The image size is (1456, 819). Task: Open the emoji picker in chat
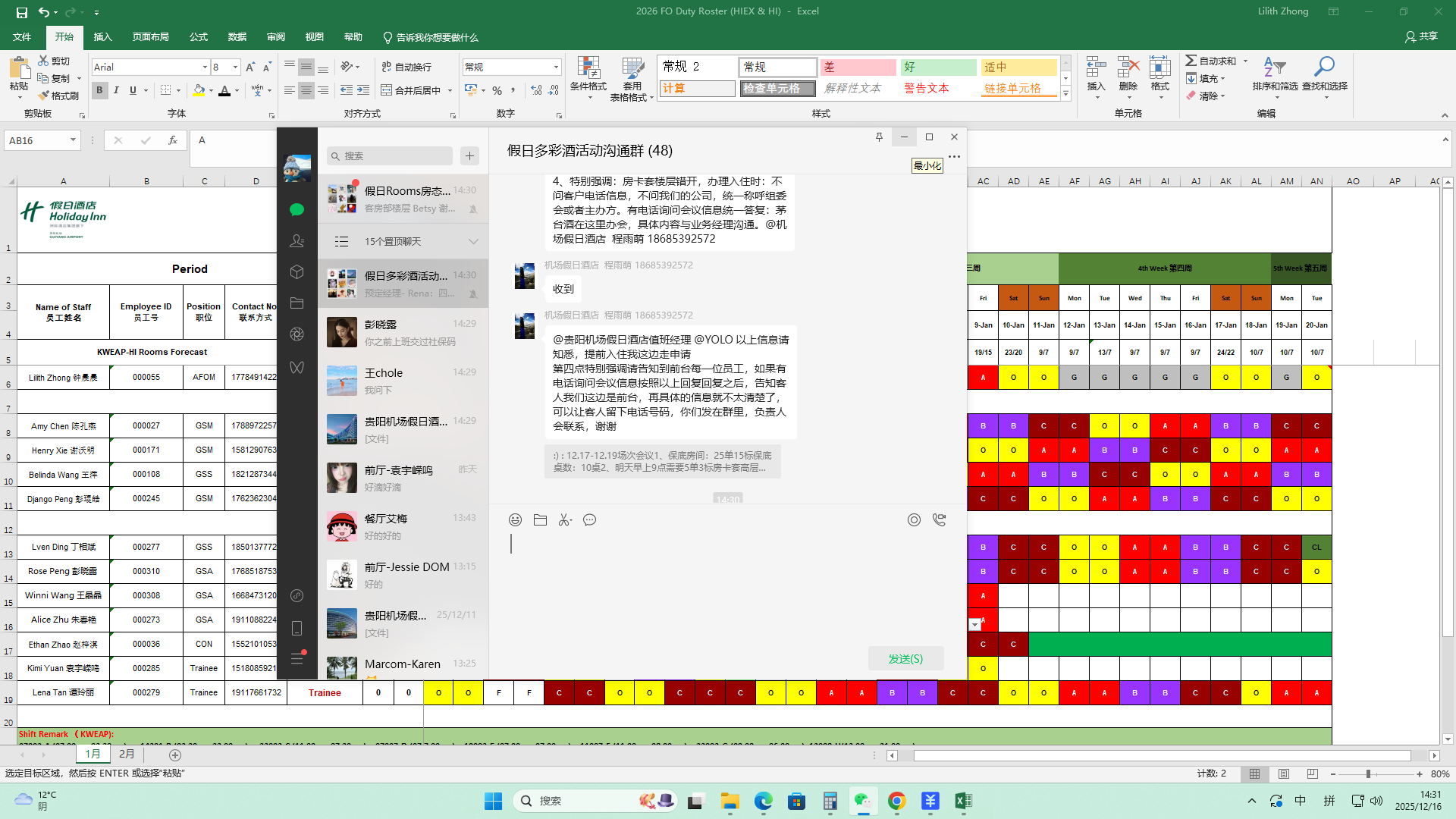[x=515, y=519]
